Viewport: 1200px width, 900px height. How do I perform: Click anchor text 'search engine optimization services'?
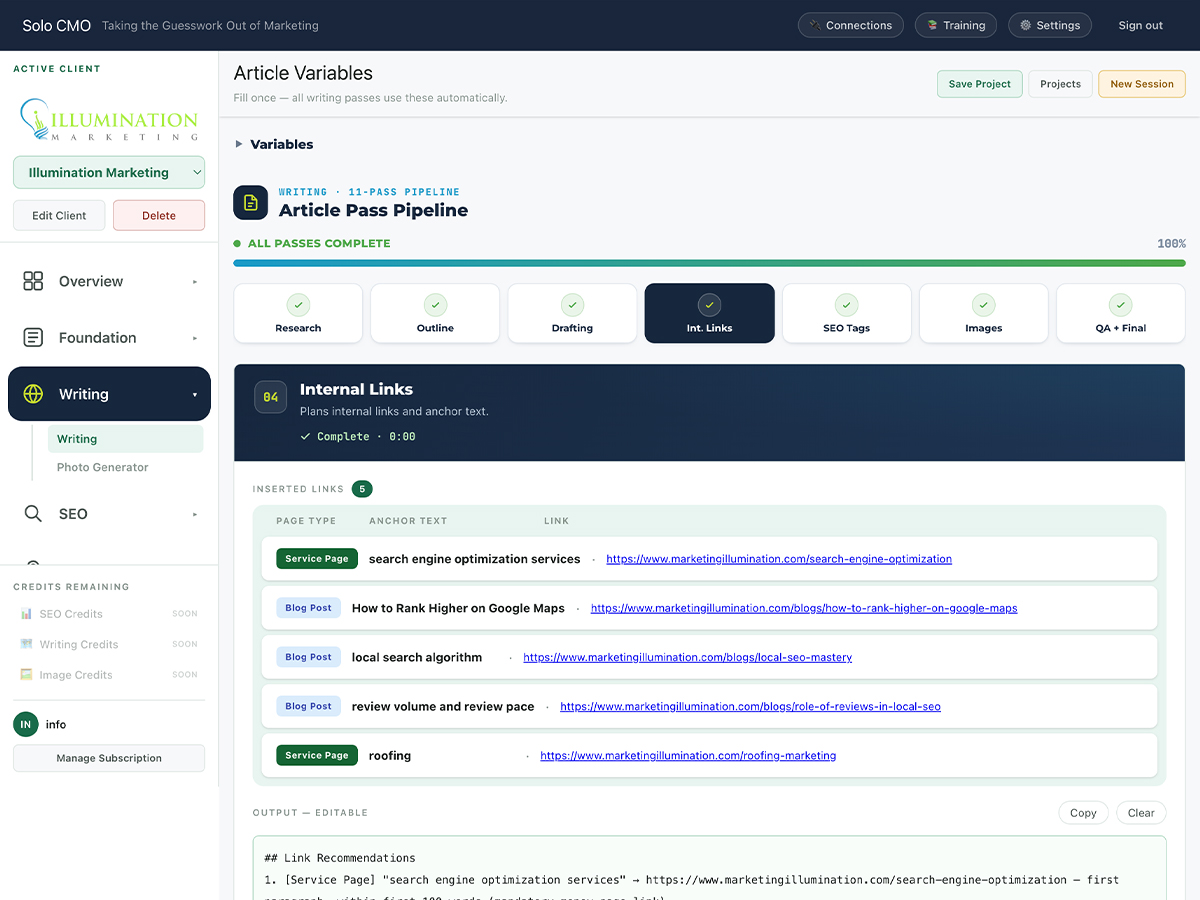(x=474, y=559)
